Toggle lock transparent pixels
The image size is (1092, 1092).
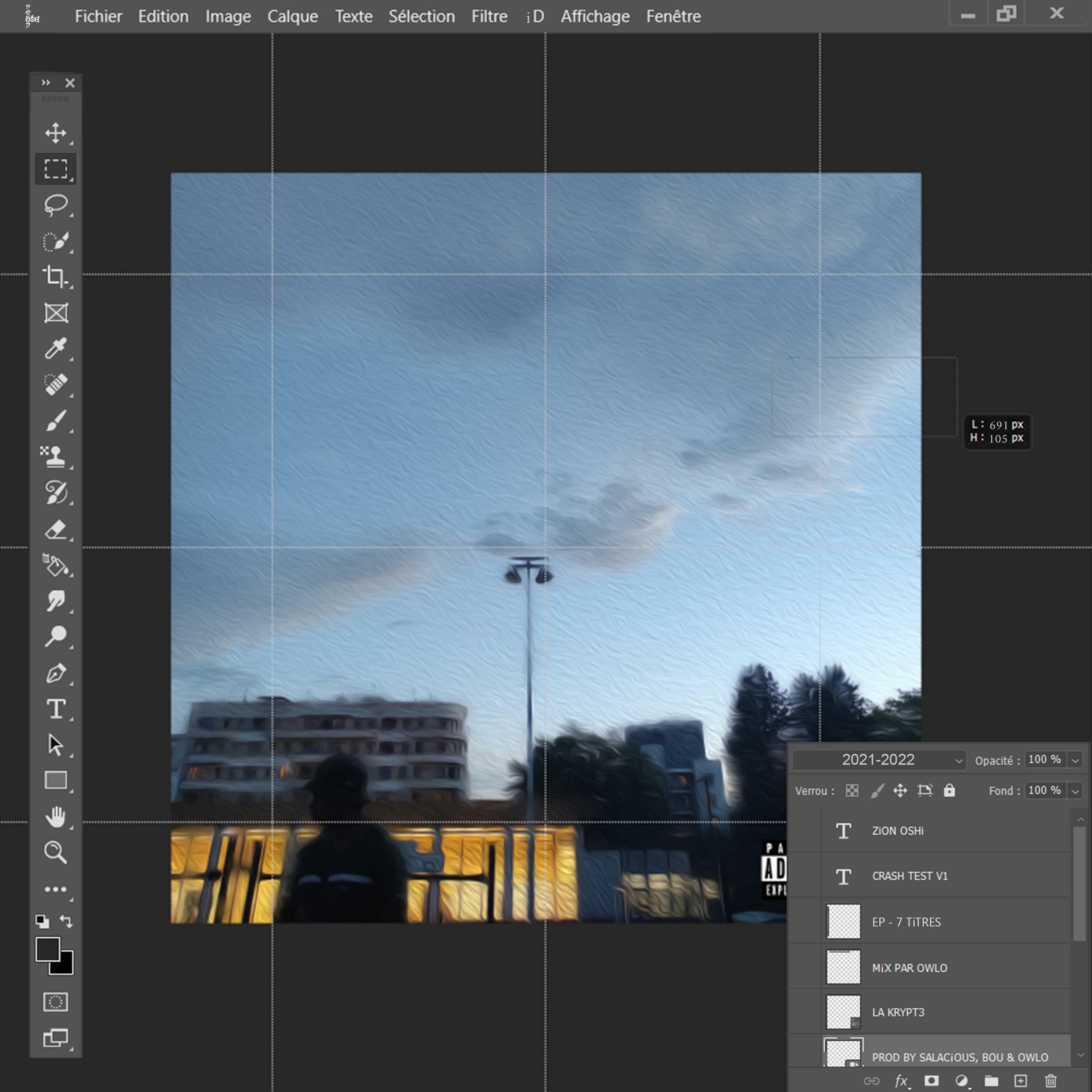click(852, 790)
